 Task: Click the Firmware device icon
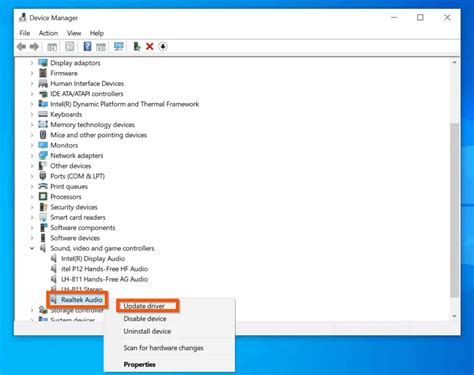point(43,73)
